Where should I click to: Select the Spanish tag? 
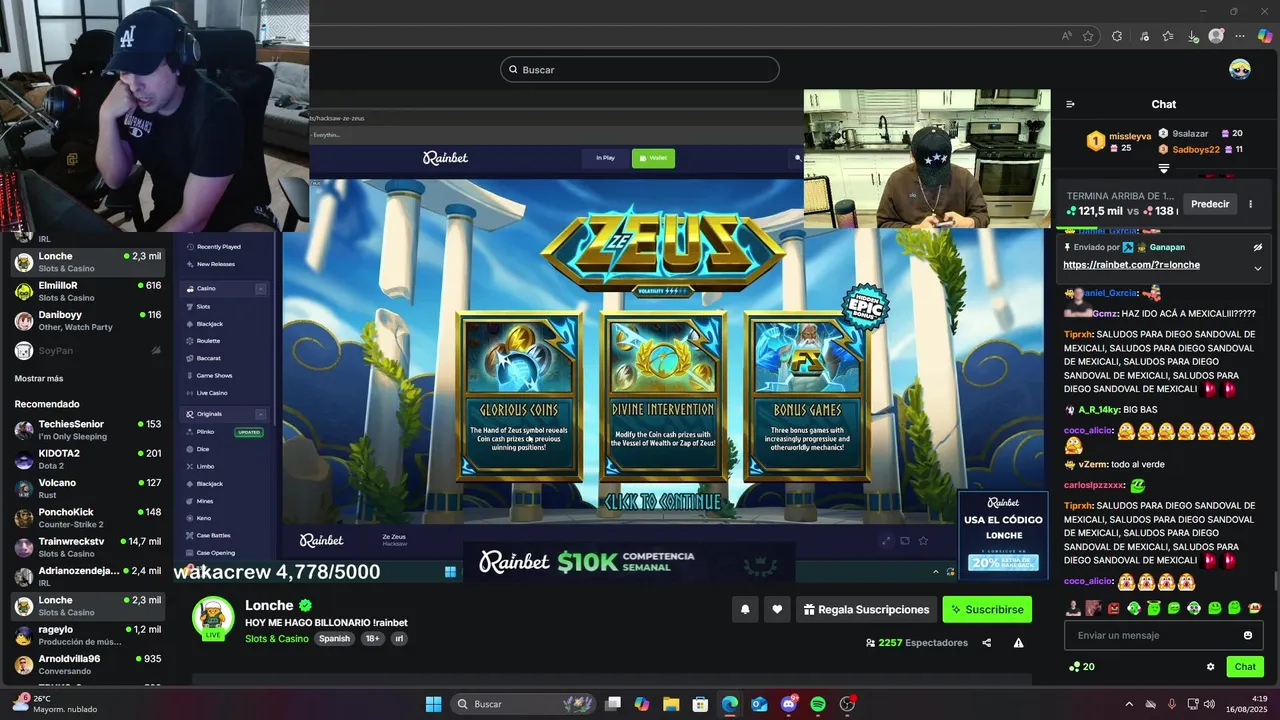[334, 639]
